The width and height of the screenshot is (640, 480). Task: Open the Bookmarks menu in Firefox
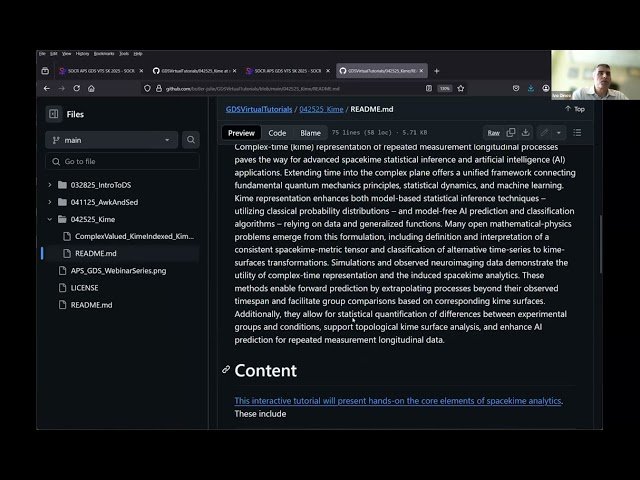[x=103, y=53]
